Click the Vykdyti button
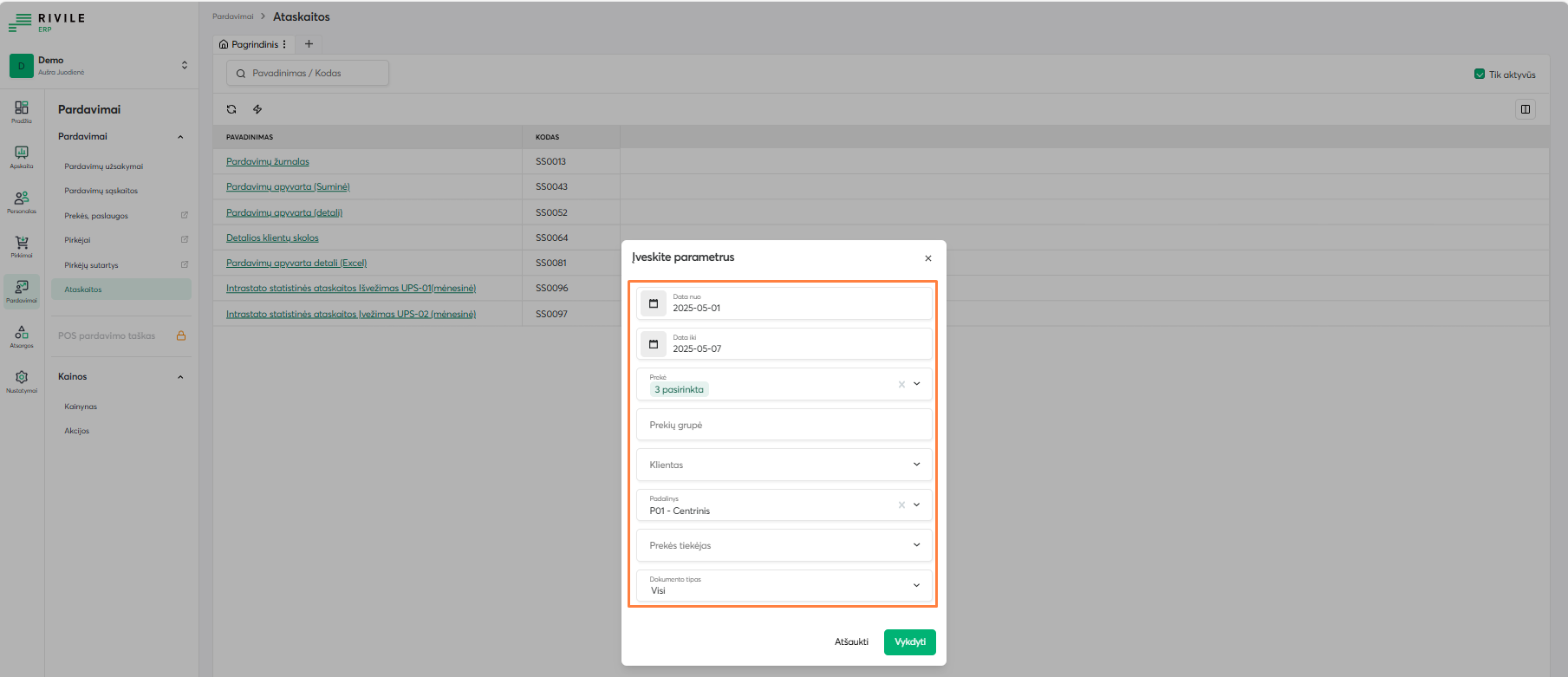This screenshot has height=677, width=1568. click(909, 642)
